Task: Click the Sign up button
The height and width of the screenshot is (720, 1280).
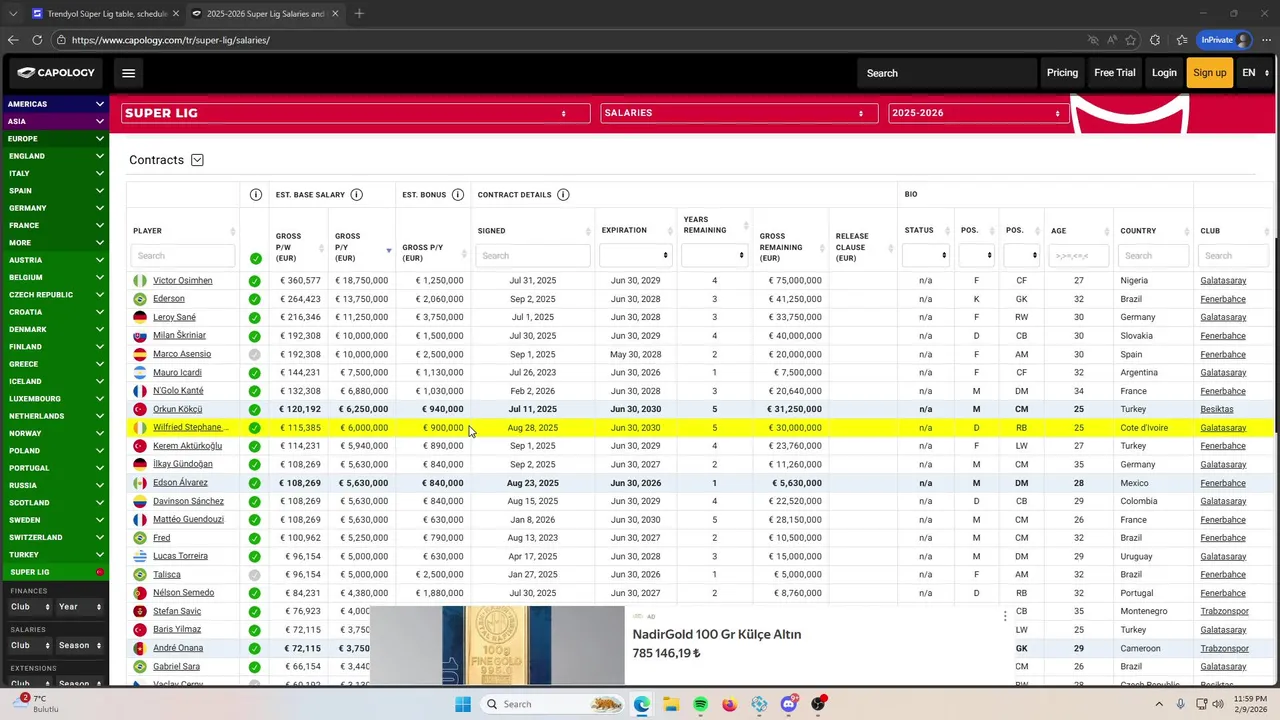Action: tap(1209, 73)
